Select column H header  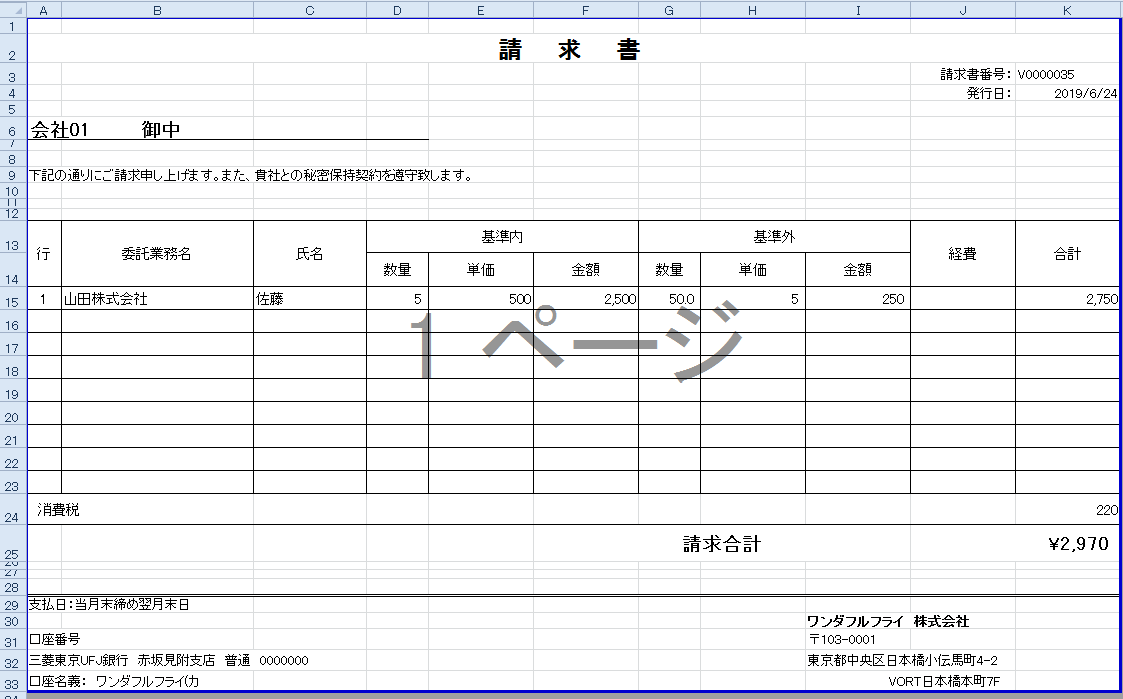pyautogui.click(x=753, y=10)
